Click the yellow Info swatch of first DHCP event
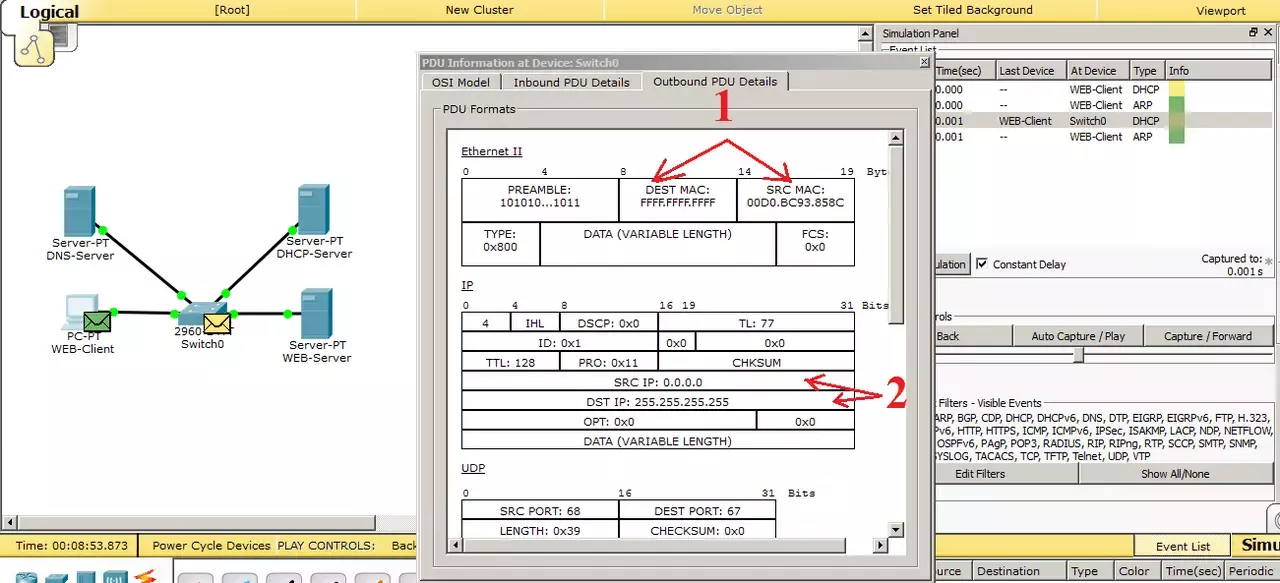 click(1176, 89)
